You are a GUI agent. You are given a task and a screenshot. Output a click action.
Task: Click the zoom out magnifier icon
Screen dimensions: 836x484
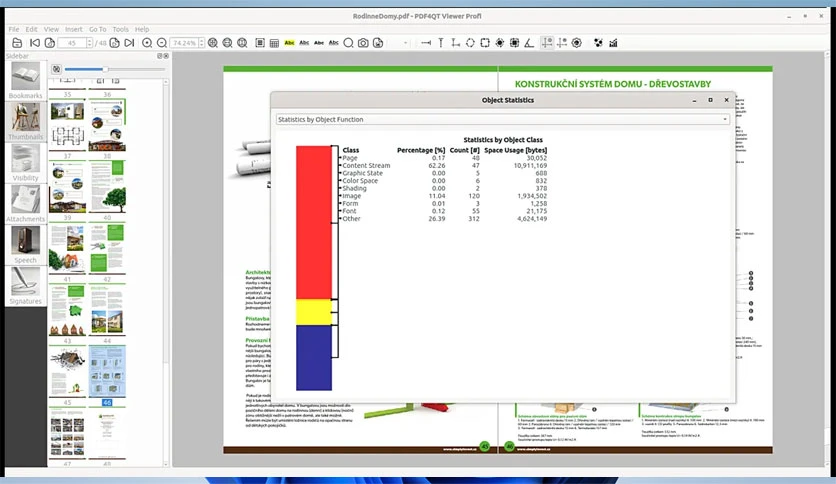tap(162, 43)
